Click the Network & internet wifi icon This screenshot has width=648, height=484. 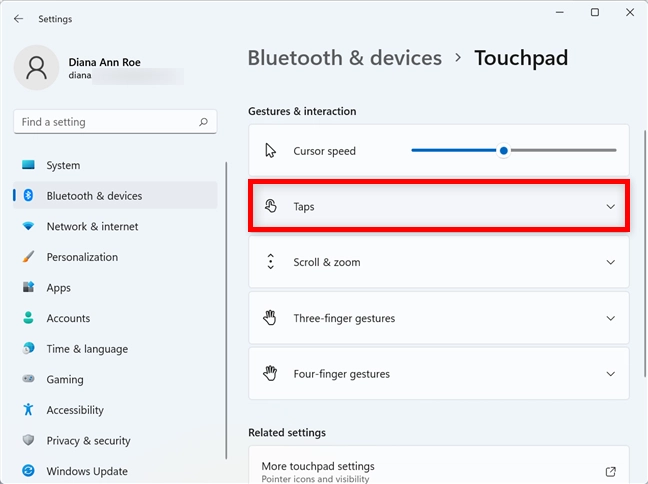tap(28, 226)
